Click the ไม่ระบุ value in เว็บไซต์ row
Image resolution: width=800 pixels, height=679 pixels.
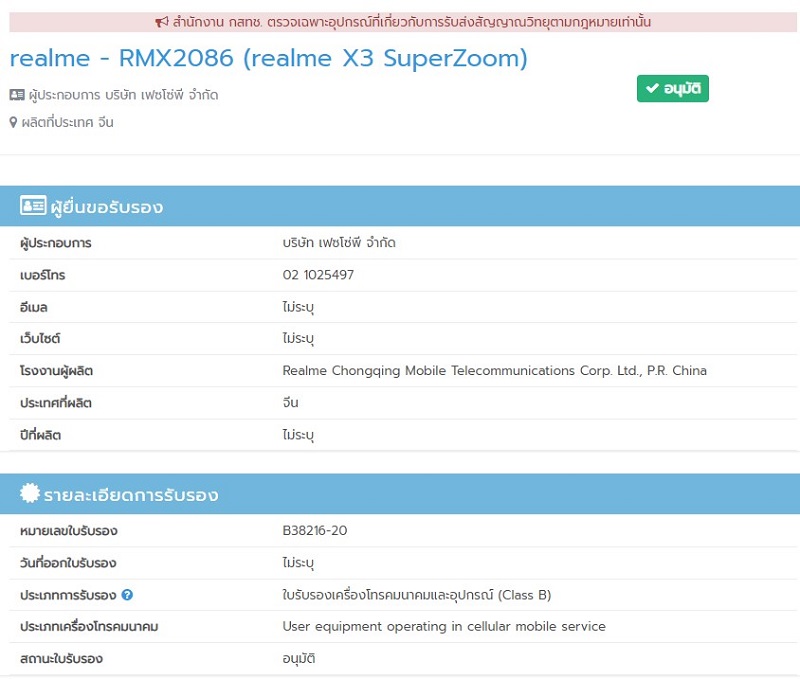[298, 338]
